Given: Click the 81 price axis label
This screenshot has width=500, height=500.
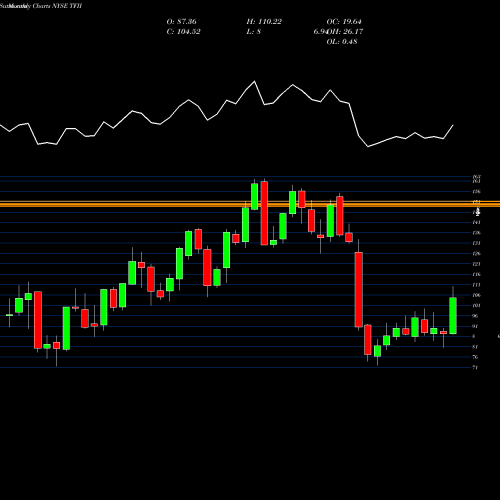Looking at the screenshot, I should (475, 347).
